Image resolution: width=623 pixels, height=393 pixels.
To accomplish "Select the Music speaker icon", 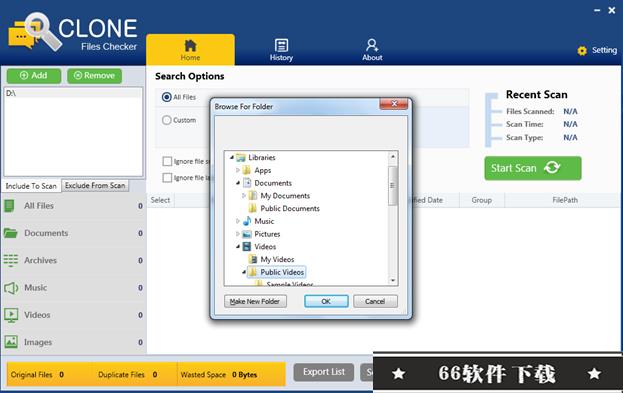I will tap(11, 288).
